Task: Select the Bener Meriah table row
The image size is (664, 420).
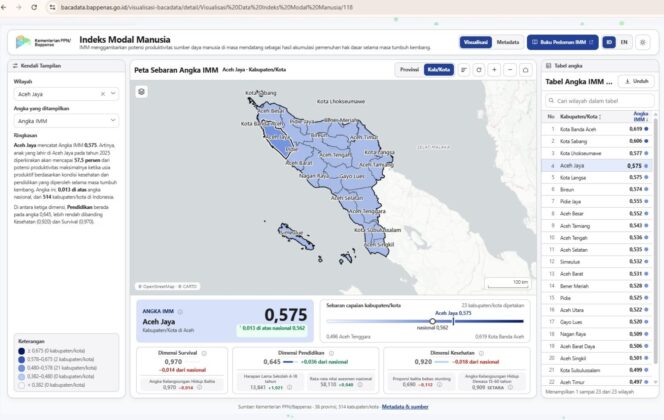Action: (597, 286)
